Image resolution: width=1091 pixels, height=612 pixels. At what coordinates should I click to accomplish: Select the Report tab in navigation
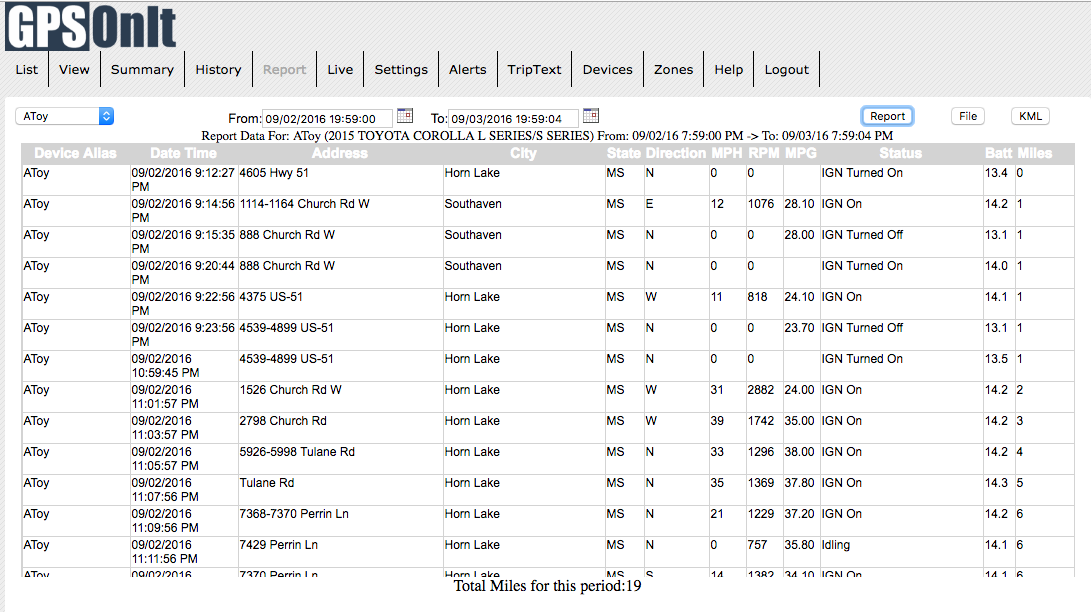(284, 70)
